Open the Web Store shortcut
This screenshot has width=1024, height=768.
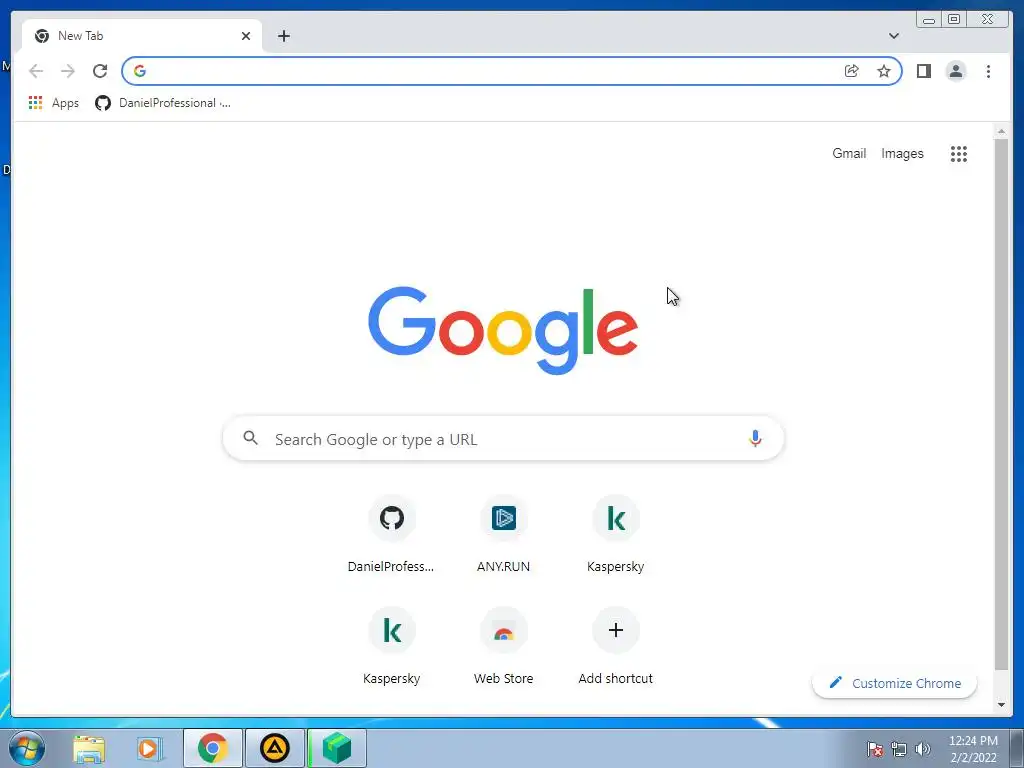(x=504, y=646)
